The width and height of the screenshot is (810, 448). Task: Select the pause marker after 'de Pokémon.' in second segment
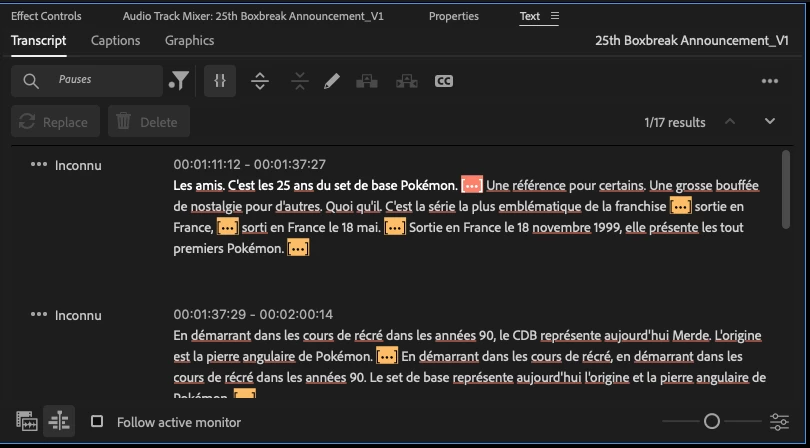[x=387, y=356]
